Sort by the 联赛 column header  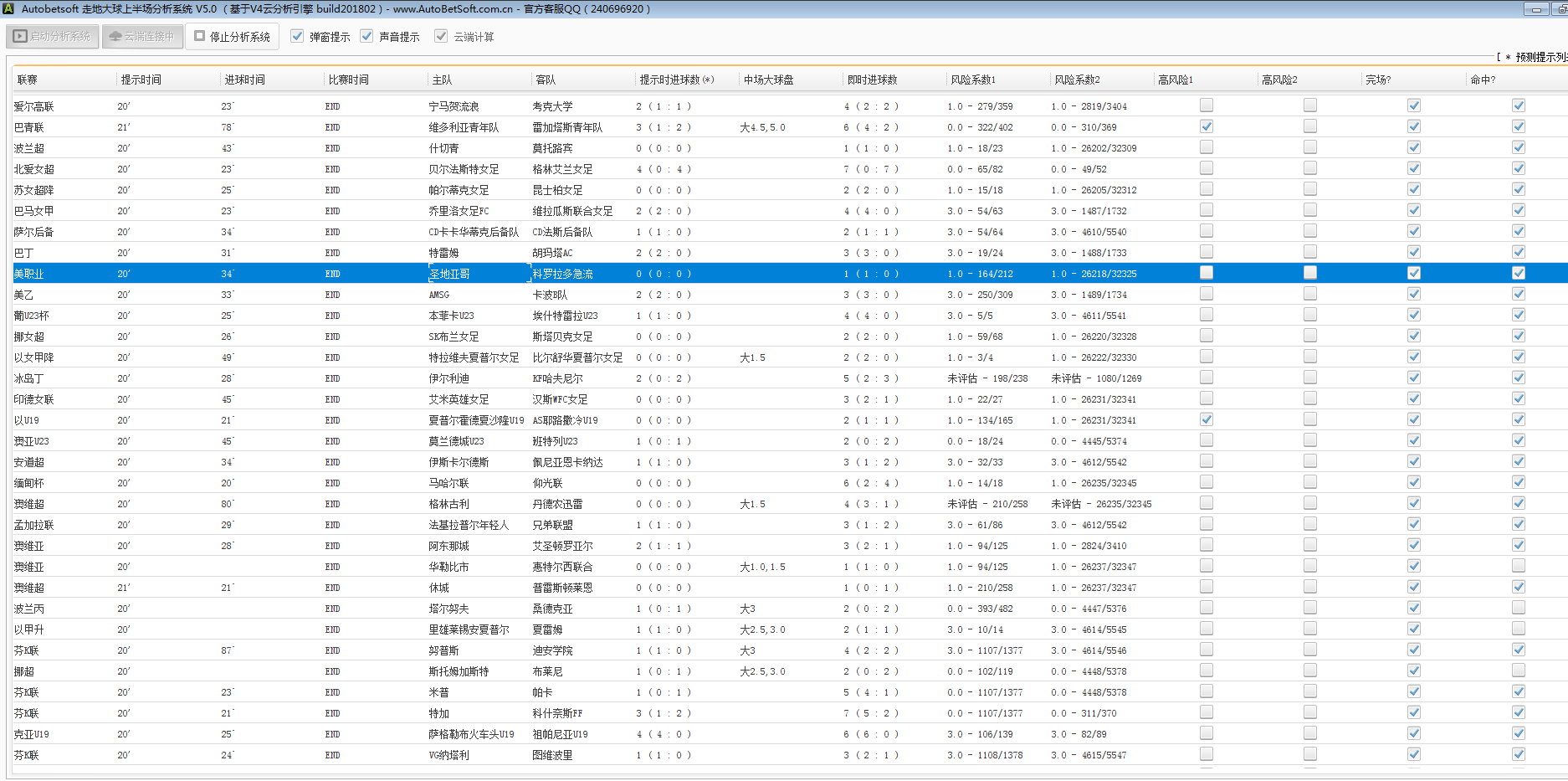(28, 80)
